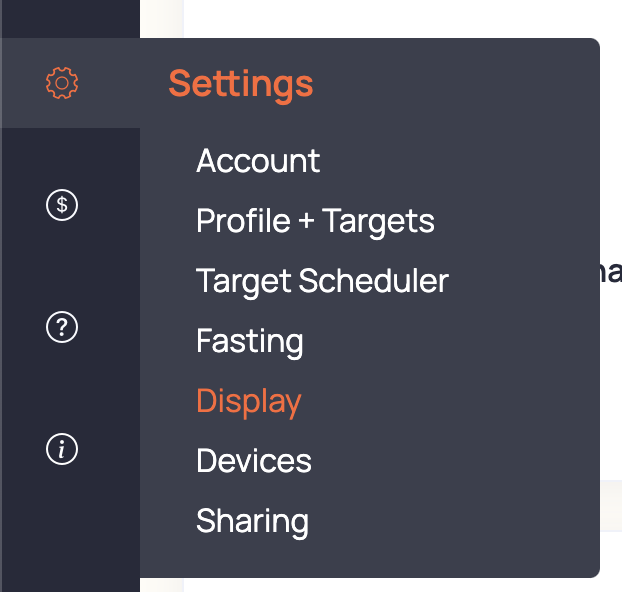Edit nutrition targets via Profile + Targets
The height and width of the screenshot is (592, 622).
pos(315,221)
